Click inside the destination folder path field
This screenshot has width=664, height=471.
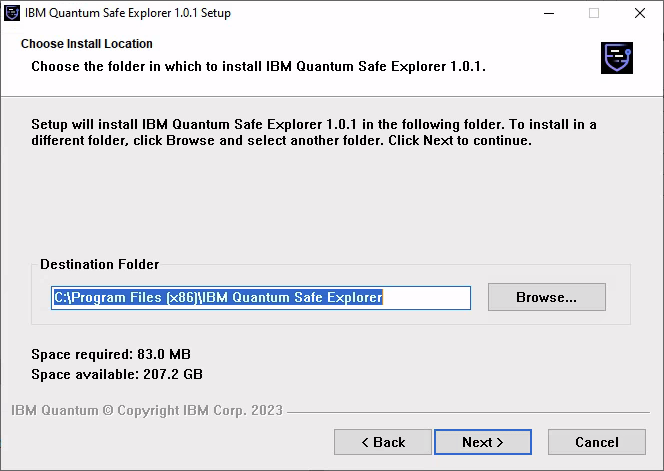tap(260, 298)
